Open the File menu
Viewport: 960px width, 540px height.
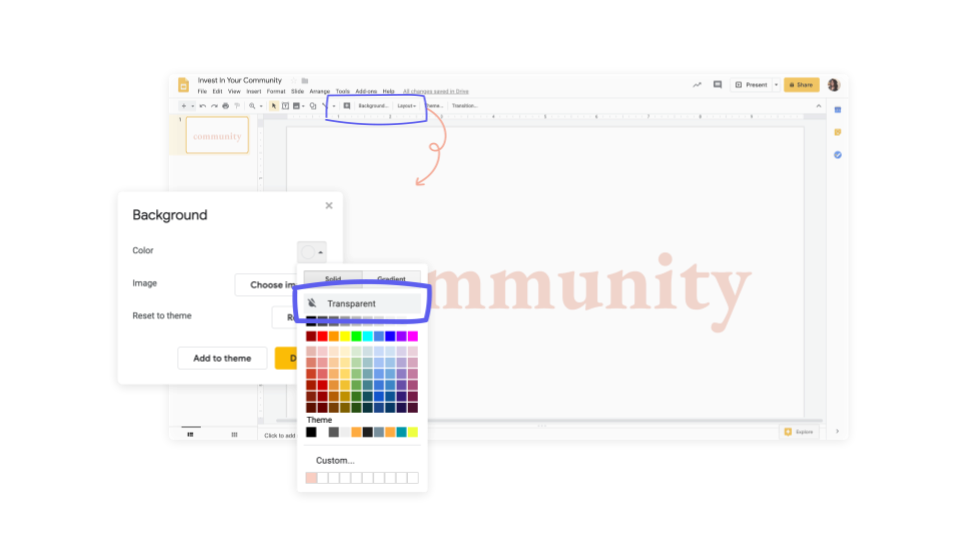(202, 91)
